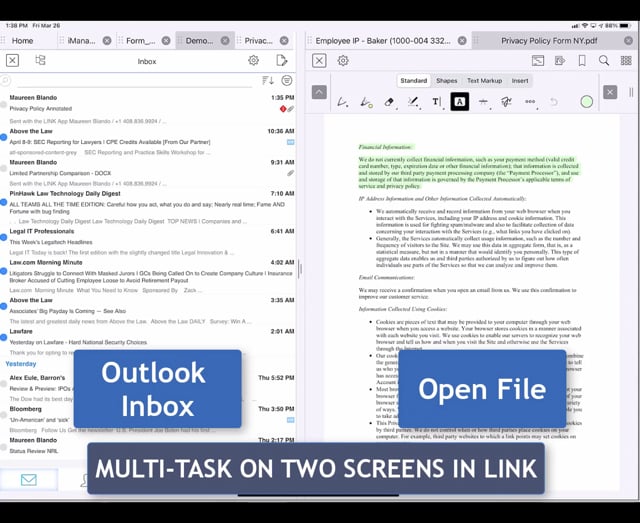
Task: Close the Privacy Policy Form NY.pdf tab
Action: coord(629,41)
